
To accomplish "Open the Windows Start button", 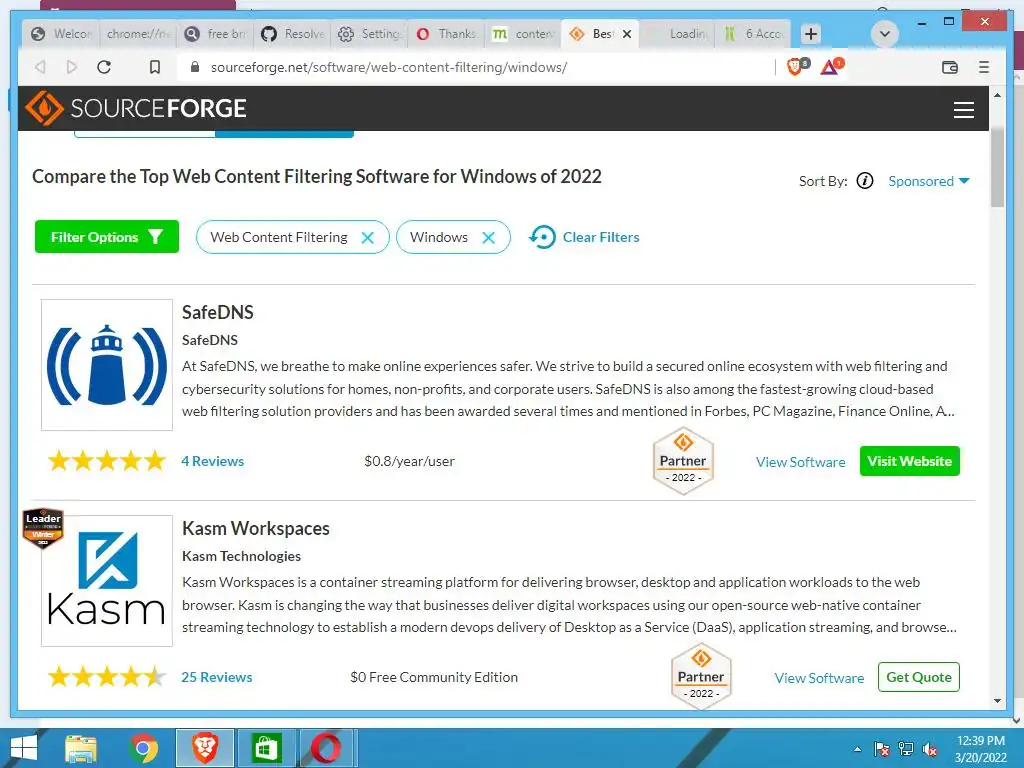I will pos(24,748).
